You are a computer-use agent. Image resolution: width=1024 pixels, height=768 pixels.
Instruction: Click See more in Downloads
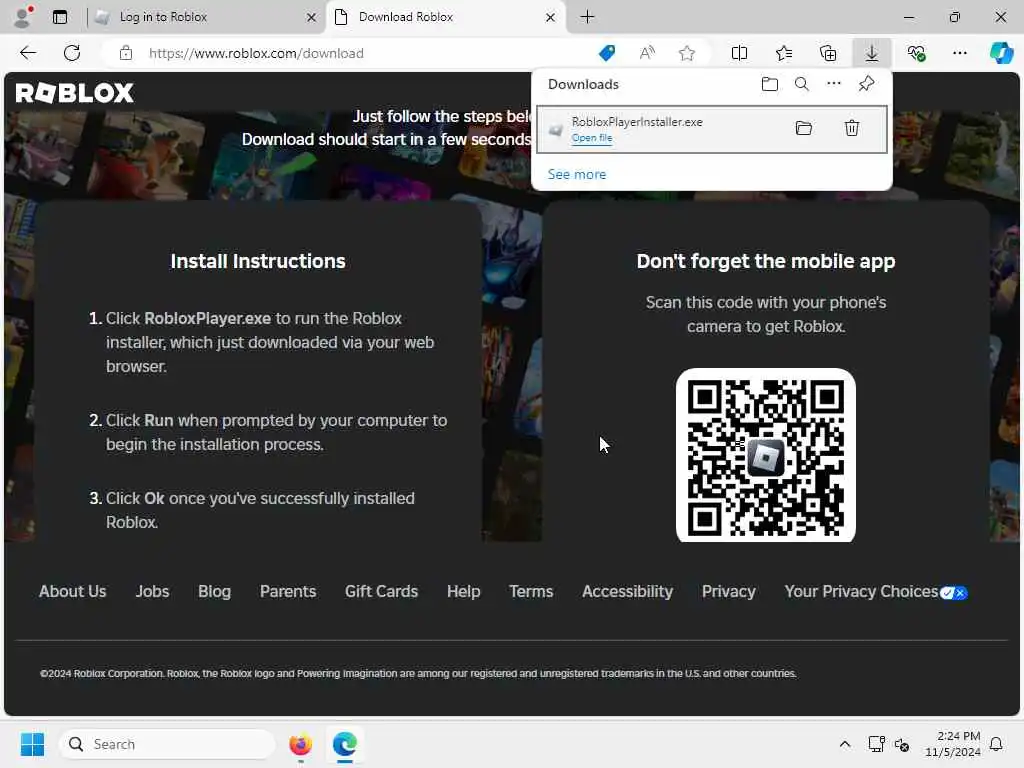click(577, 174)
